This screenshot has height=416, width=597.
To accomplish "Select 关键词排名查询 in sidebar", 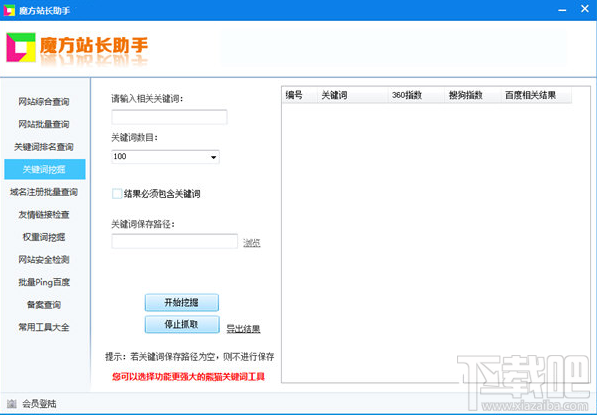I will [x=44, y=147].
